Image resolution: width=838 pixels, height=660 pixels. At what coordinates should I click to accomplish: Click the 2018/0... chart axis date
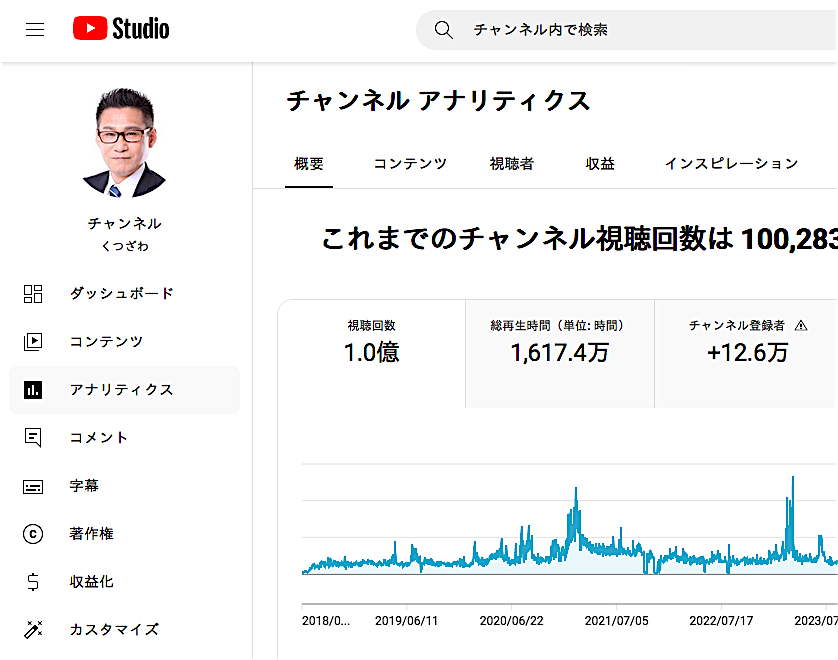click(x=326, y=621)
